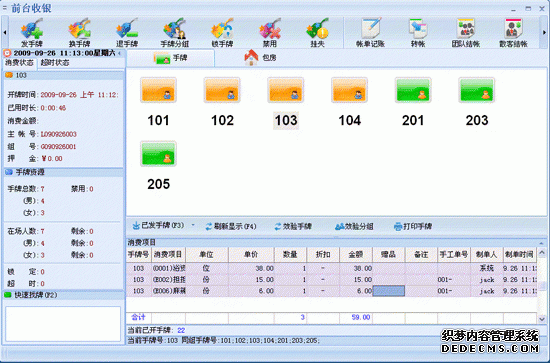
Task: Click 刷新显示 (F4) refresh button
Action: click(x=231, y=226)
